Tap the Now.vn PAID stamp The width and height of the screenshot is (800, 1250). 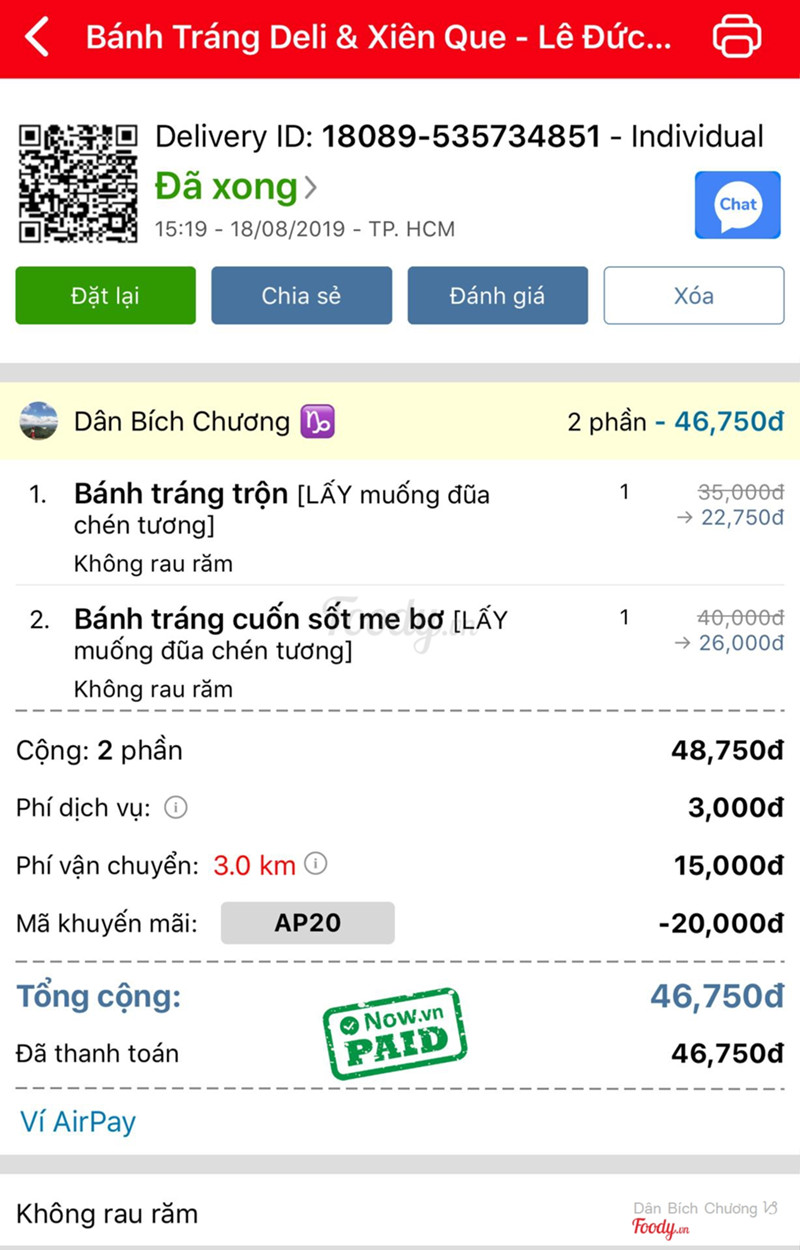395,1034
